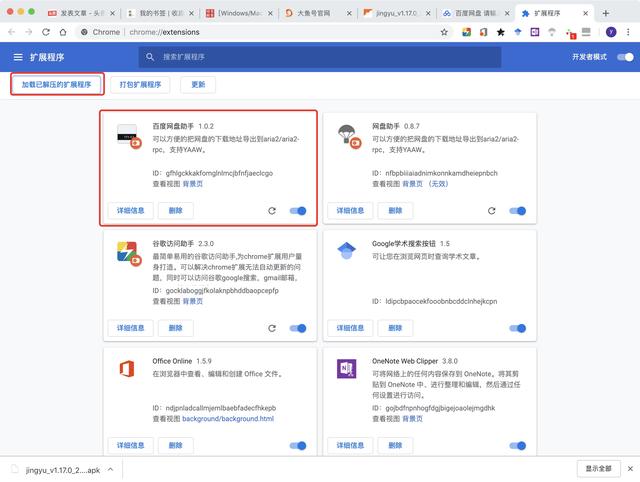
Task: Remove the Google学术搜索按钮 extension
Action: click(x=395, y=328)
